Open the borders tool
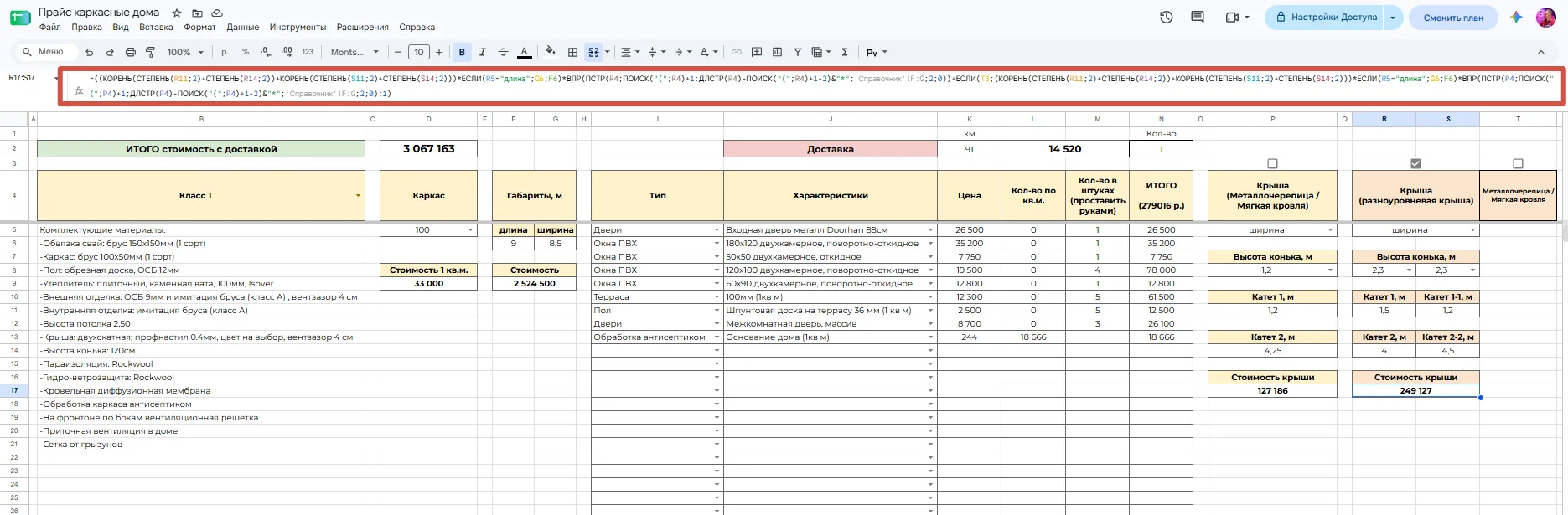Viewport: 1568px width, 515px height. tap(572, 52)
